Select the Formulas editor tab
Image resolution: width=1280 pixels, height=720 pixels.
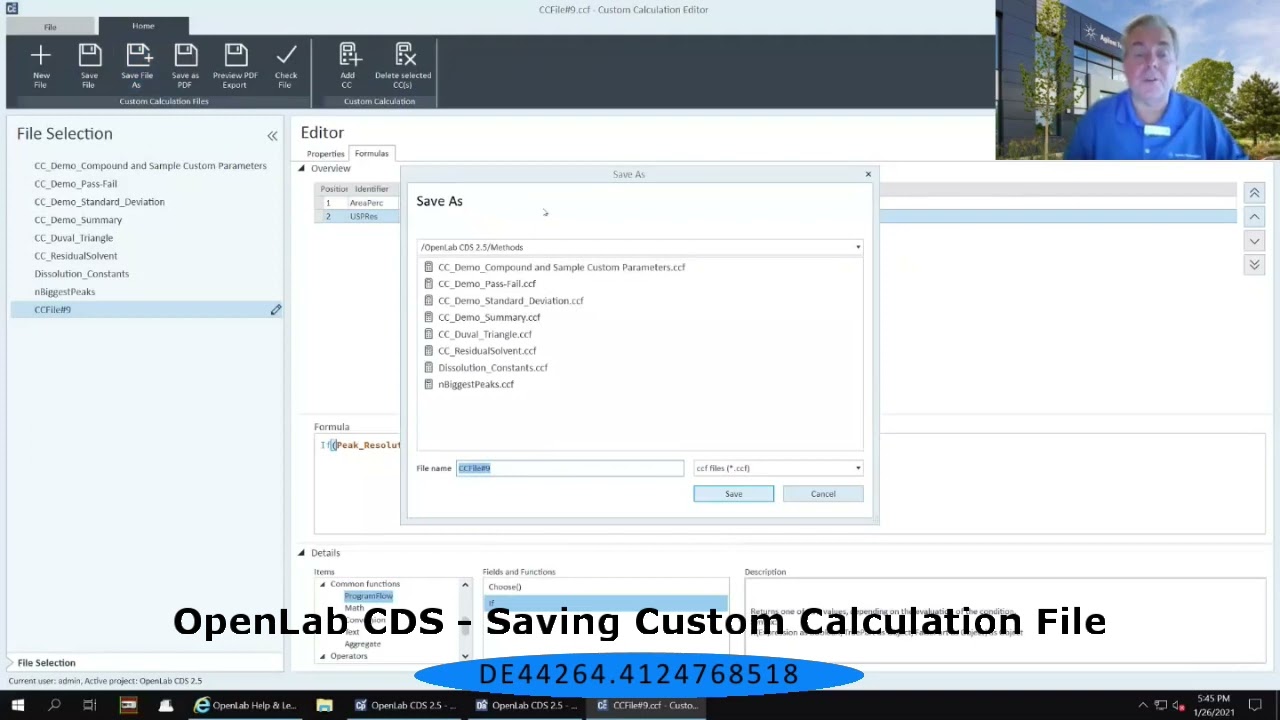371,154
